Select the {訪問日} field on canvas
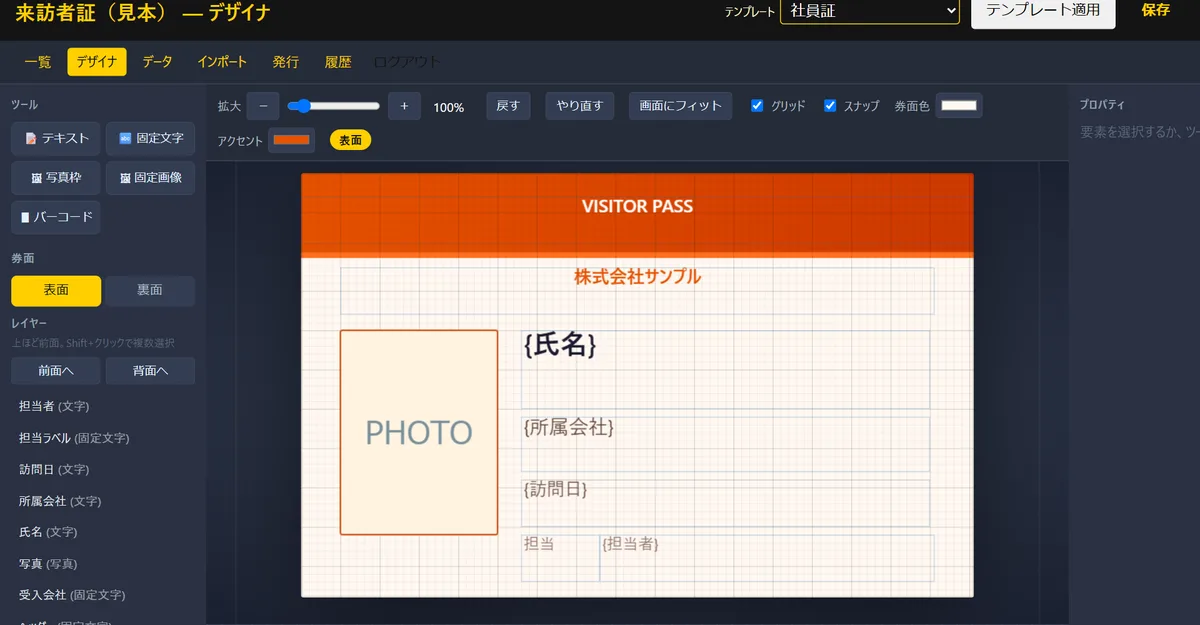 click(725, 503)
